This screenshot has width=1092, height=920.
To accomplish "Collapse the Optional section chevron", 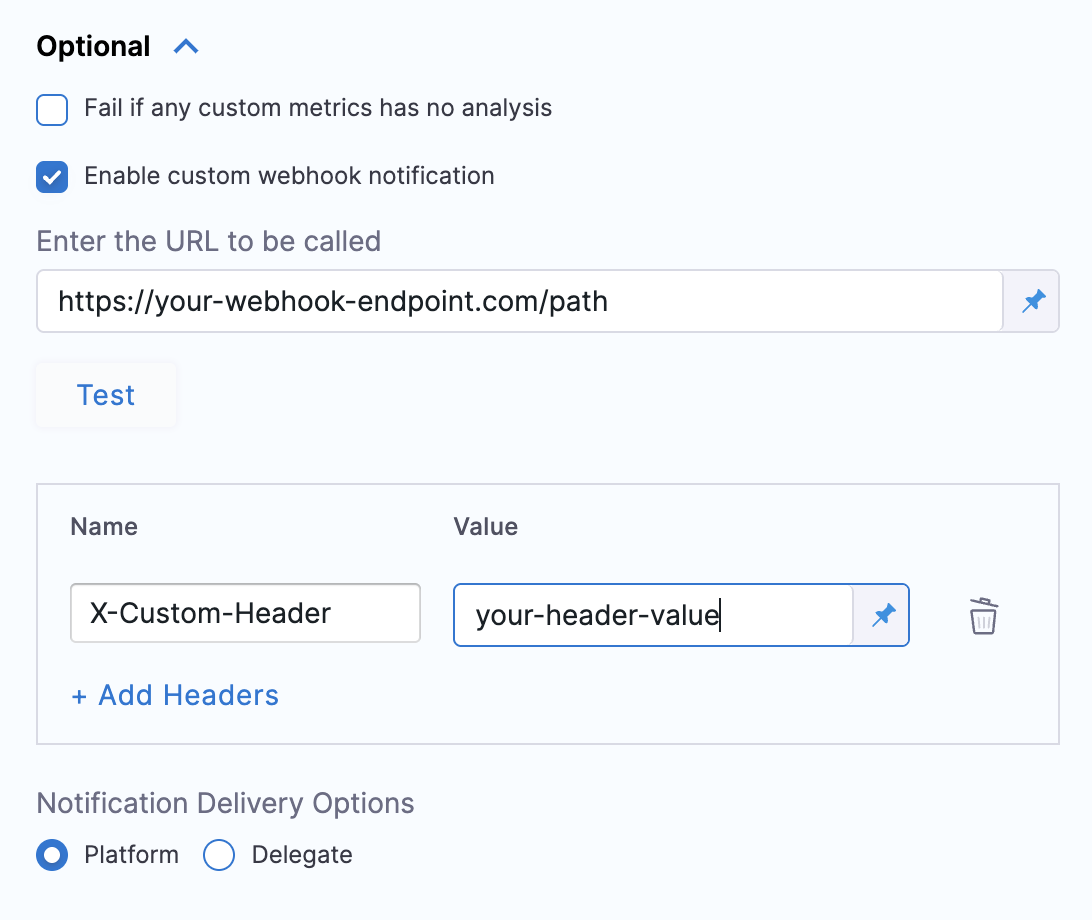I will pyautogui.click(x=186, y=46).
